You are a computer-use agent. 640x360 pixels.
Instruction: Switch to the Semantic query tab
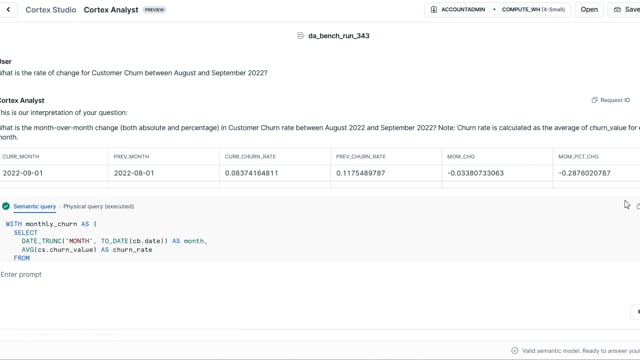[35, 206]
